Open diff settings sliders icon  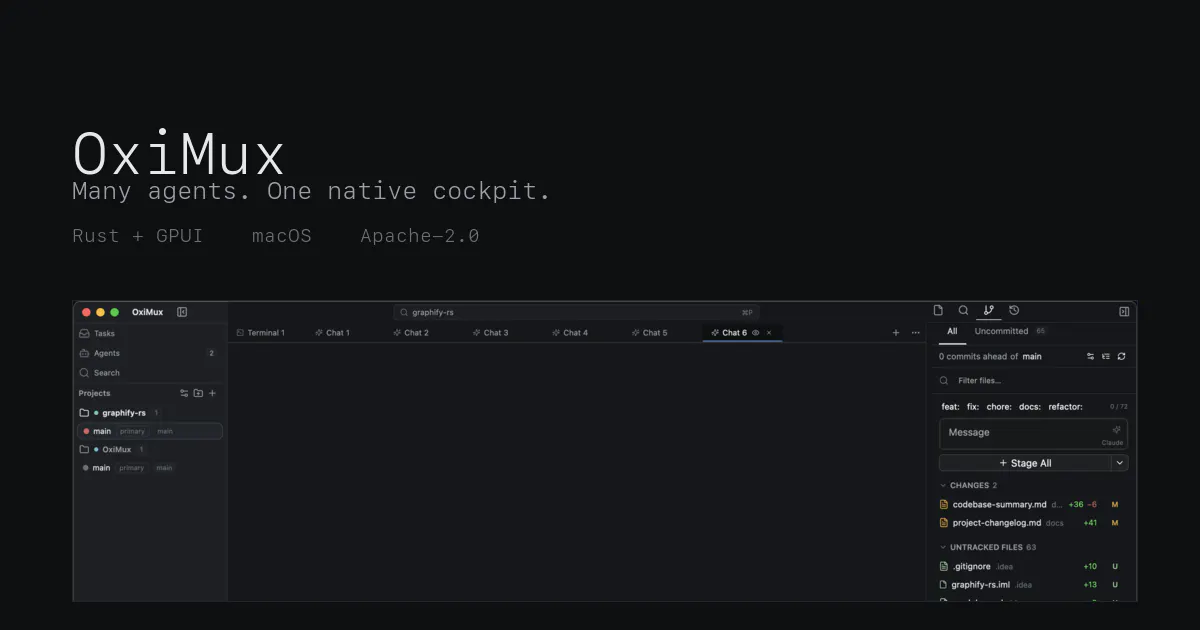(1091, 356)
